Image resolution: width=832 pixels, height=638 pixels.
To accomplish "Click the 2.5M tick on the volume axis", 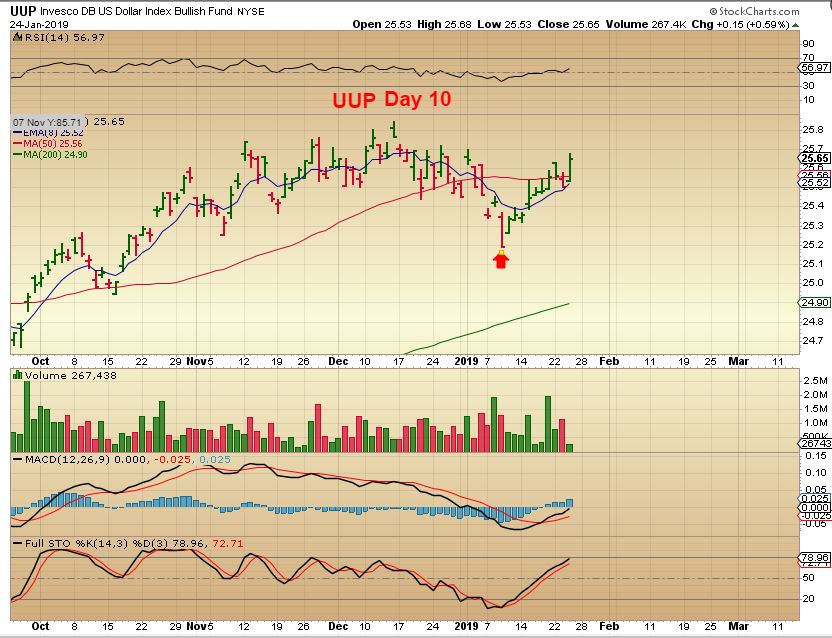I will coord(815,381).
